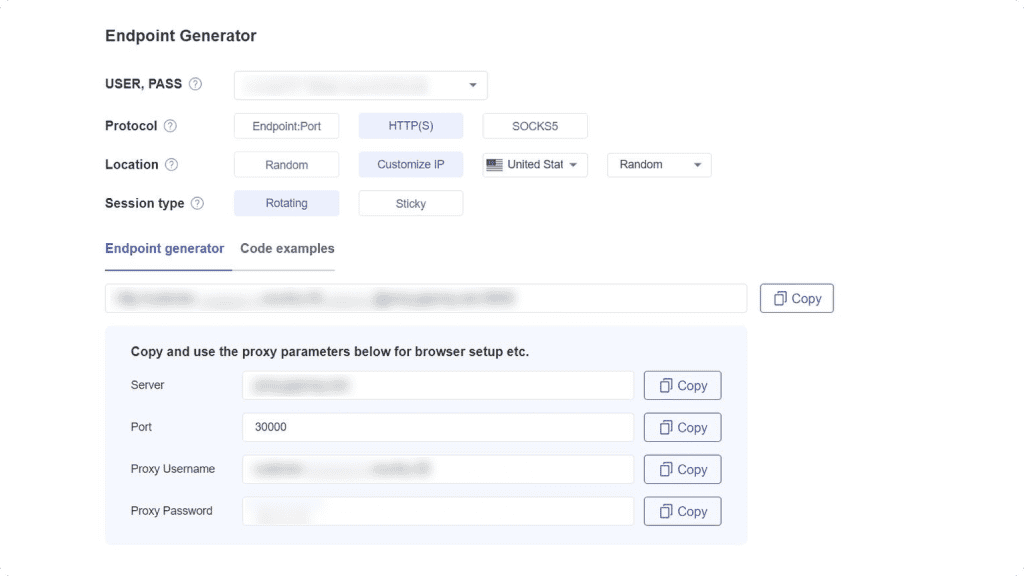This screenshot has height=576, width=1024.
Task: Select the SOCKS5 protocol option
Action: click(536, 125)
